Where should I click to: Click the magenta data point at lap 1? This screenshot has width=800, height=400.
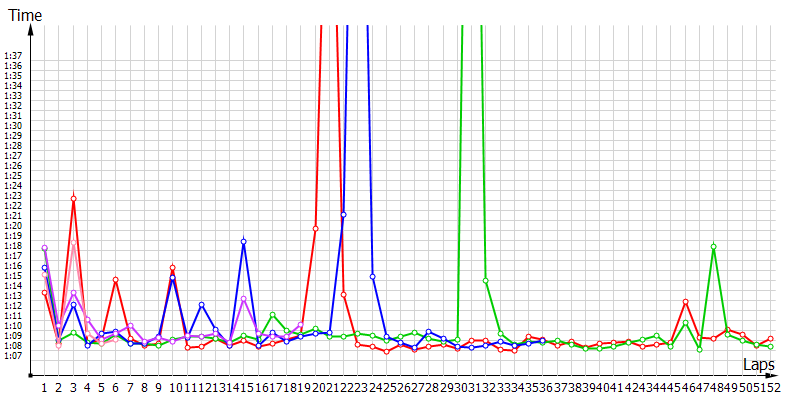point(45,248)
